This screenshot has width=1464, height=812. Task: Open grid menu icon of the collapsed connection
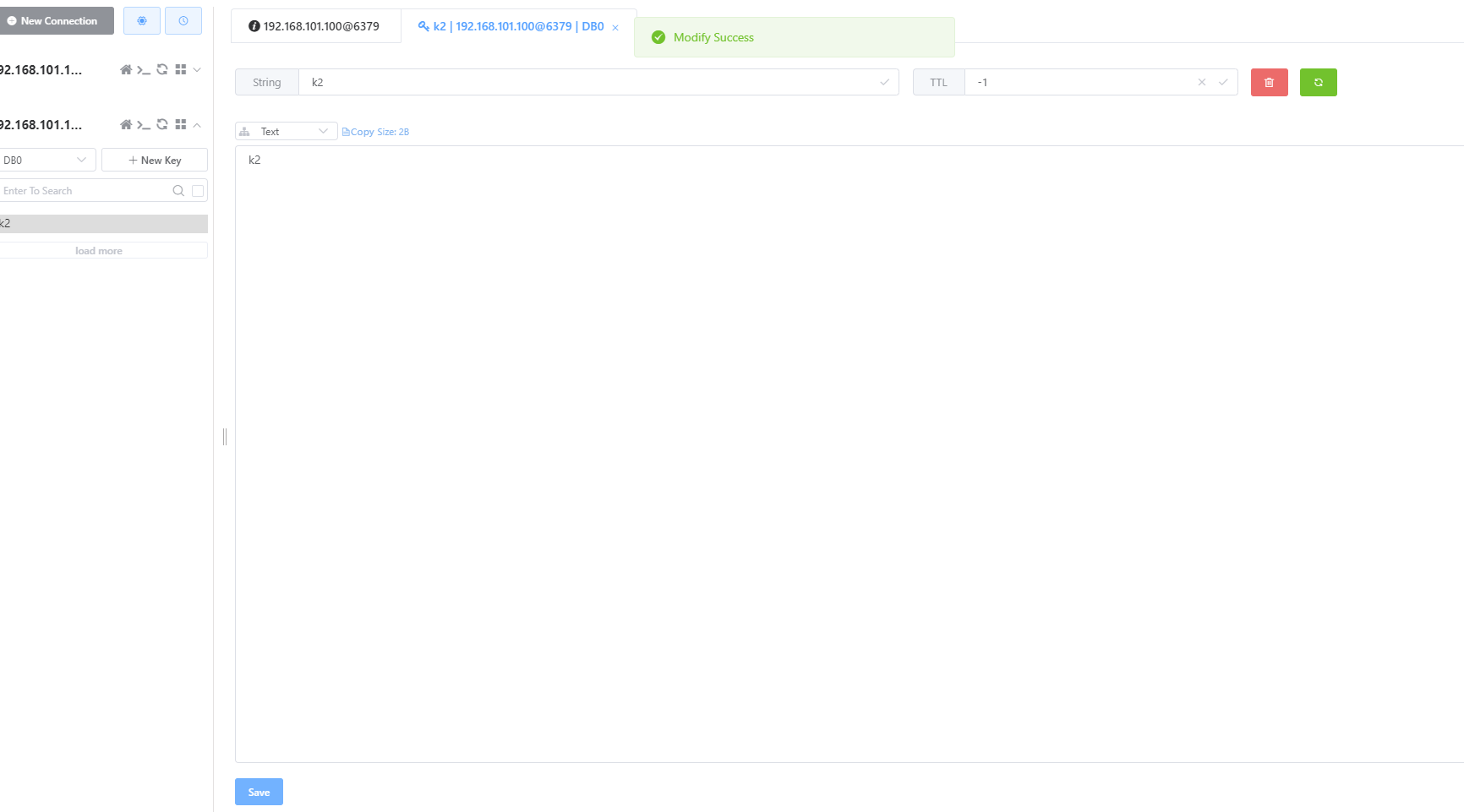click(180, 70)
